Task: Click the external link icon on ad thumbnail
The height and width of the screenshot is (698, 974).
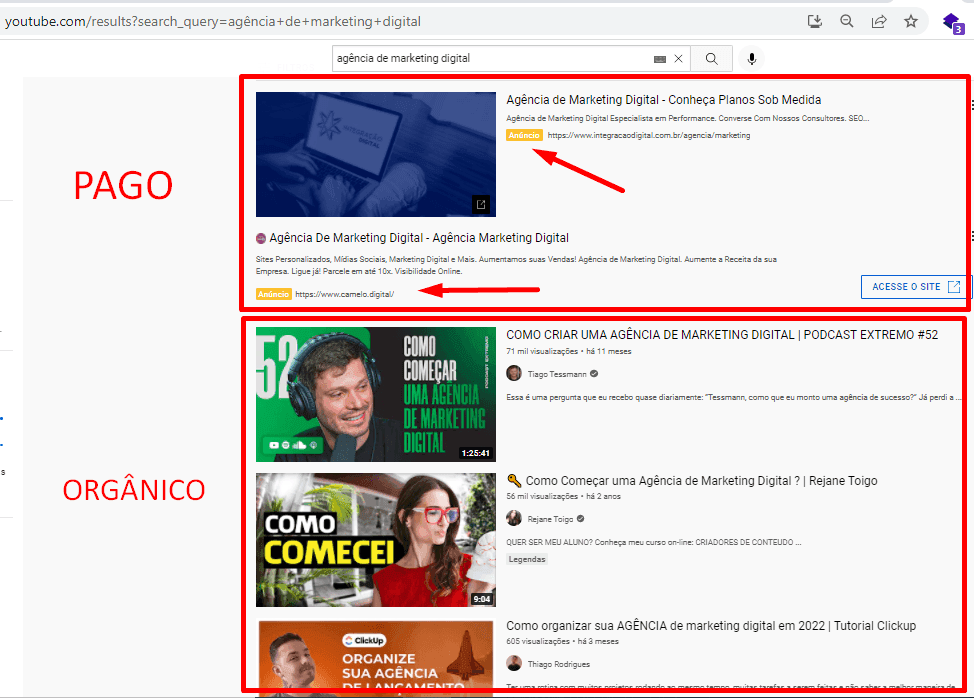Action: coord(481,204)
